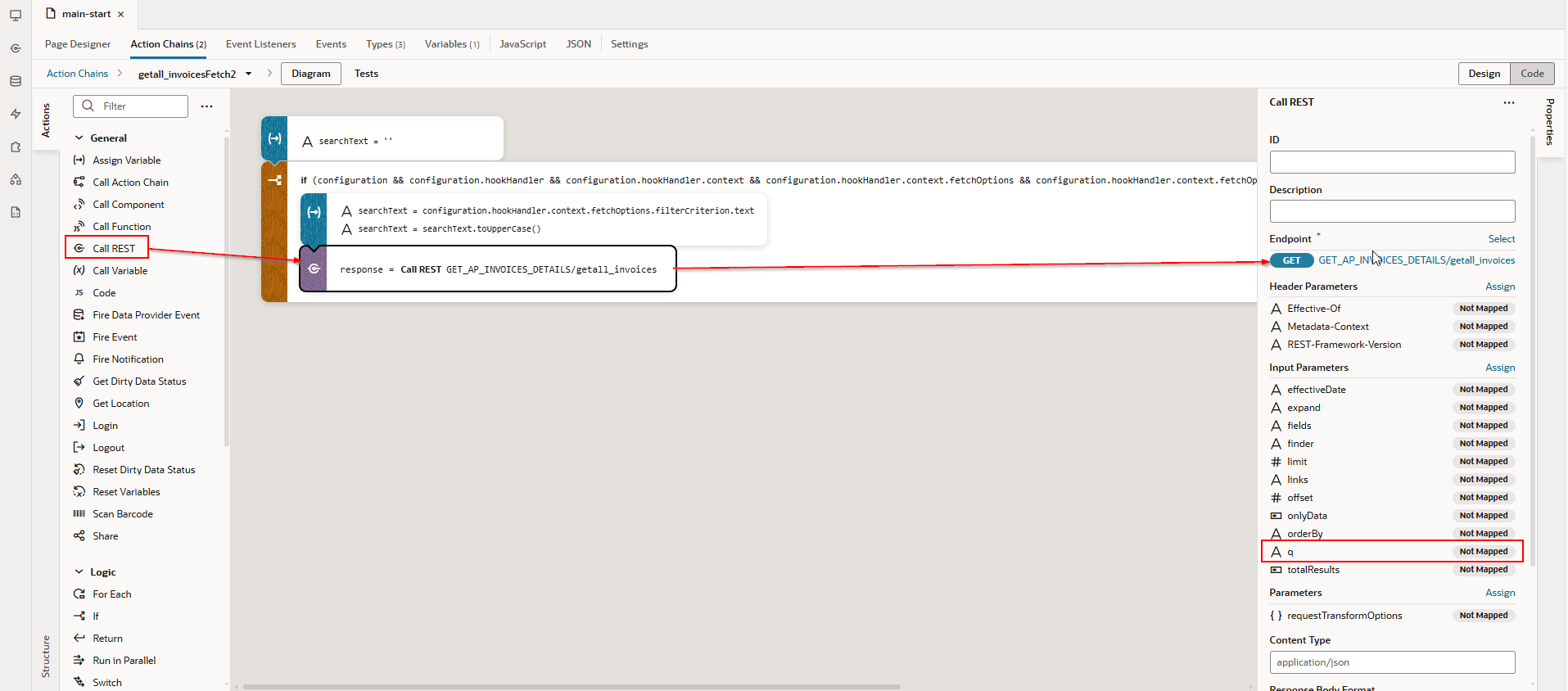Viewport: 1568px width, 691px height.
Task: Click the Call Function icon
Action: coord(79,227)
